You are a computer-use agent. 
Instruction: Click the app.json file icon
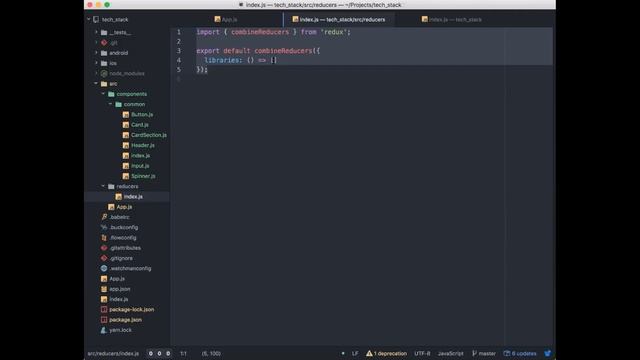[104, 289]
